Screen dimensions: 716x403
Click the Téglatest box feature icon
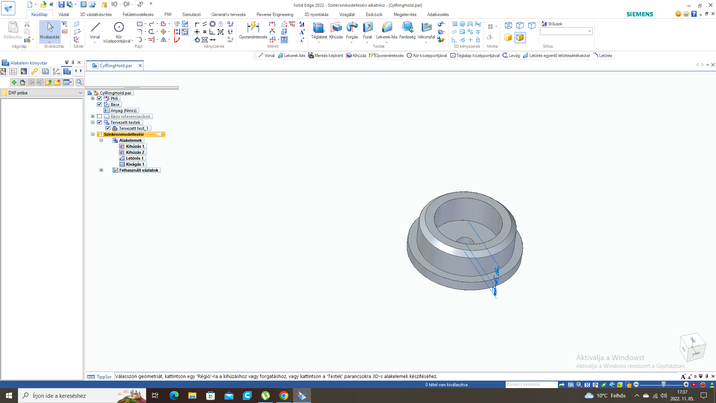point(318,30)
